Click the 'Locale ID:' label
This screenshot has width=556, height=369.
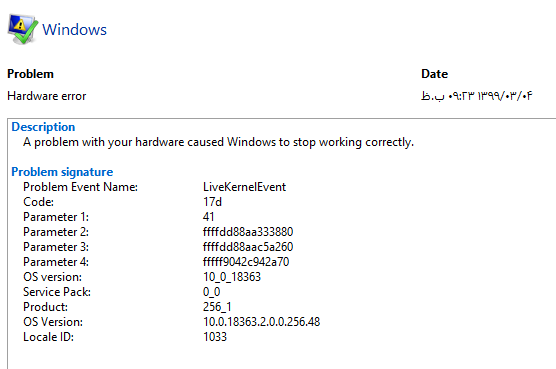pyautogui.click(x=49, y=337)
